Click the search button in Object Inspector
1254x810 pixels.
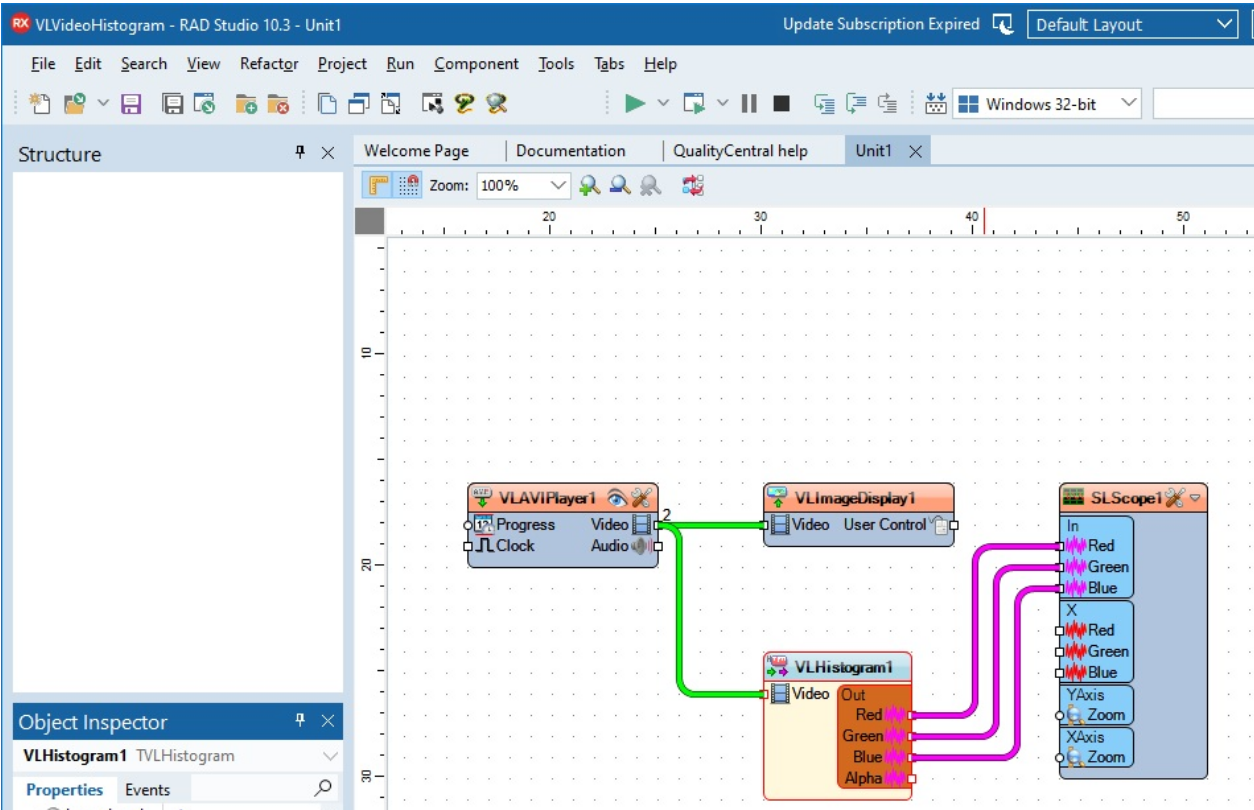tap(322, 789)
